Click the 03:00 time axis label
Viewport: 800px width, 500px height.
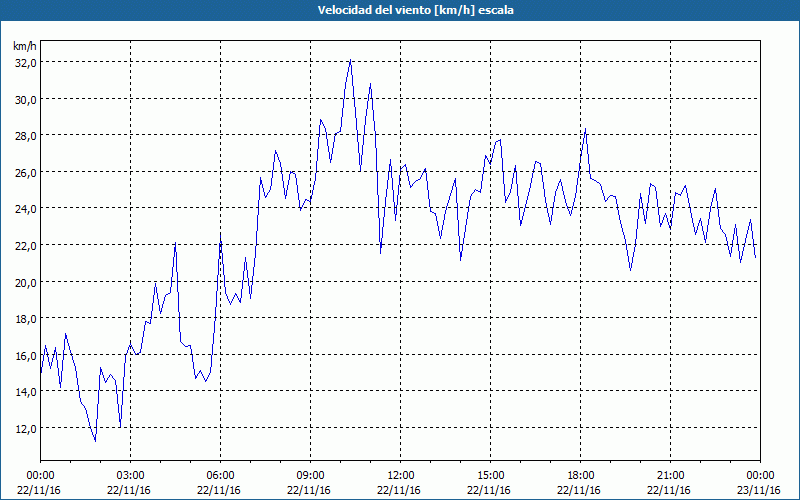coord(131,476)
